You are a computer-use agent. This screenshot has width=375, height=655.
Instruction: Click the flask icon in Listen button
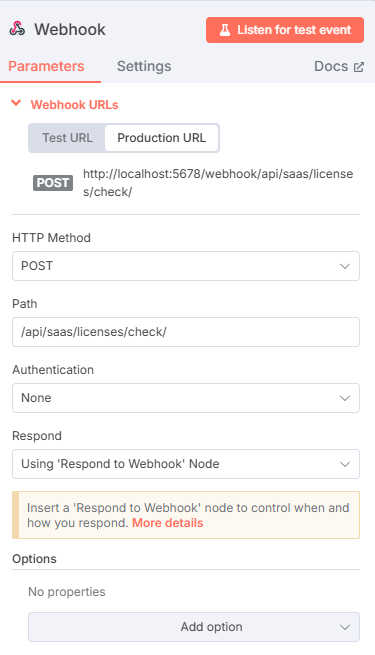225,30
